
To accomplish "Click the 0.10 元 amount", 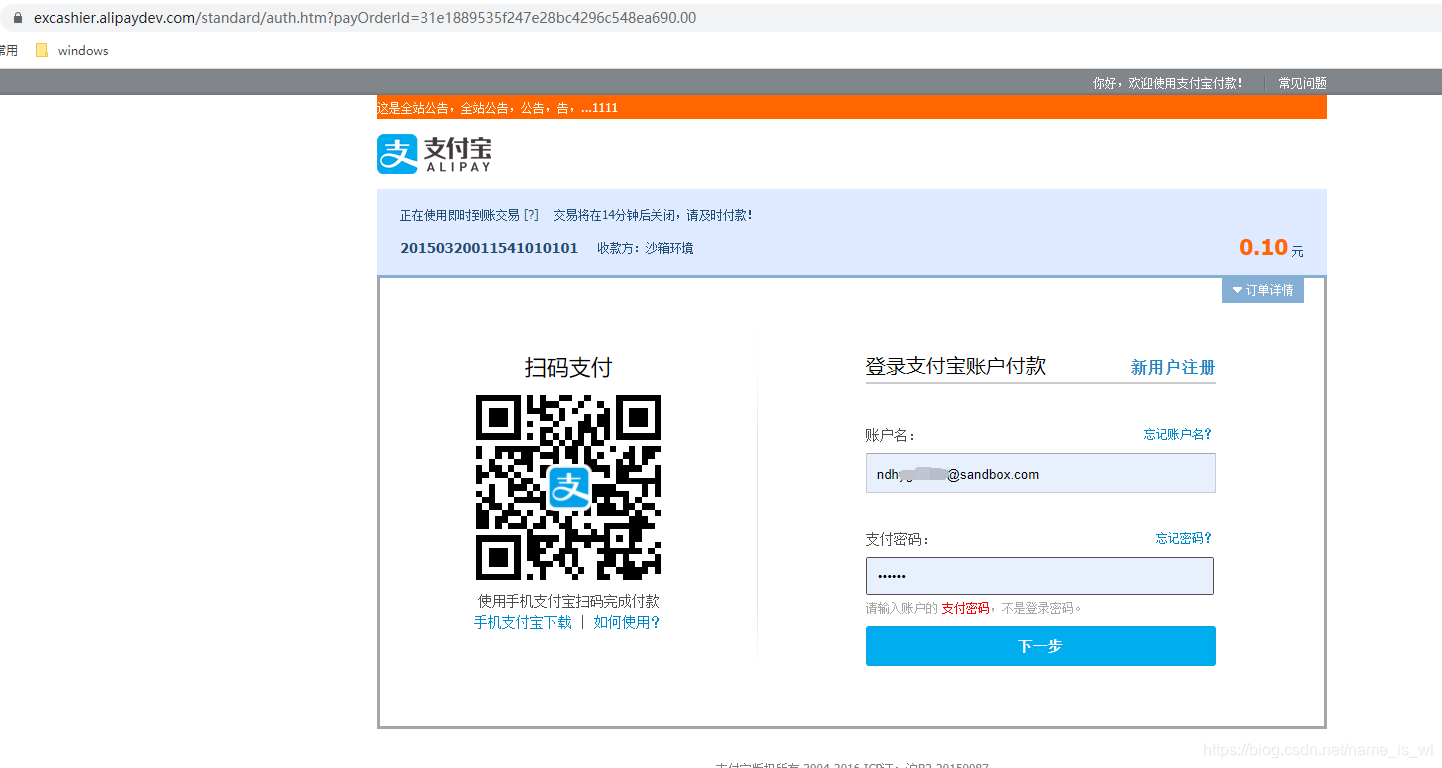I will click(x=1271, y=248).
